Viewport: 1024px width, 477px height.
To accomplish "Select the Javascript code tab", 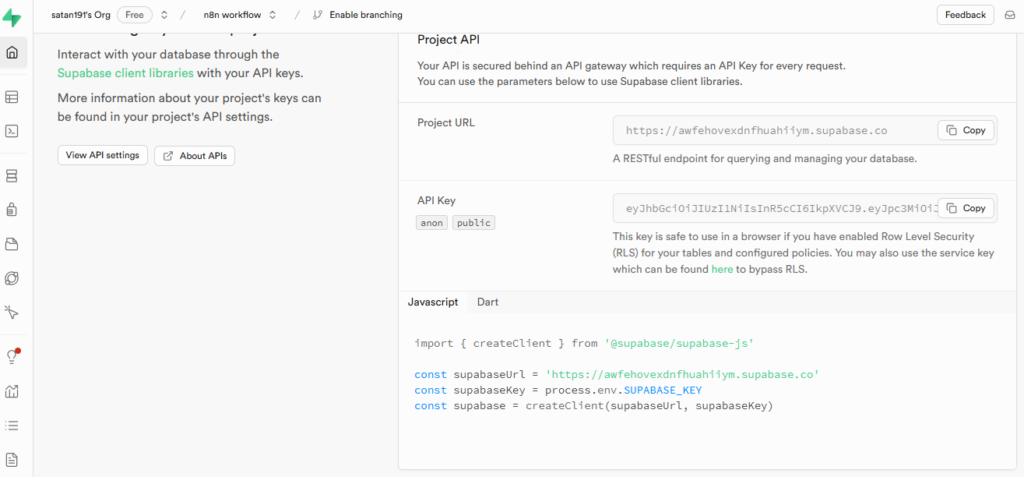I will click(433, 302).
